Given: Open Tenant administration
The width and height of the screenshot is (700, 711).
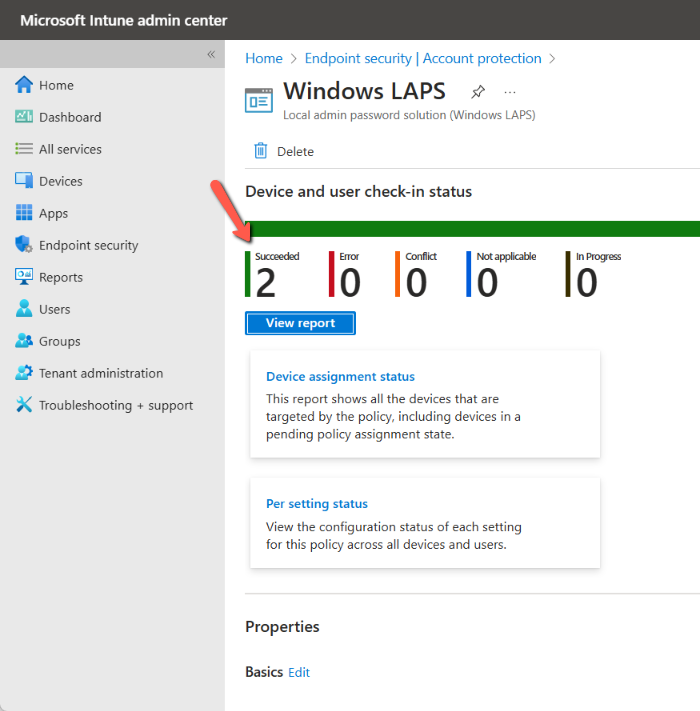Looking at the screenshot, I should coord(101,373).
